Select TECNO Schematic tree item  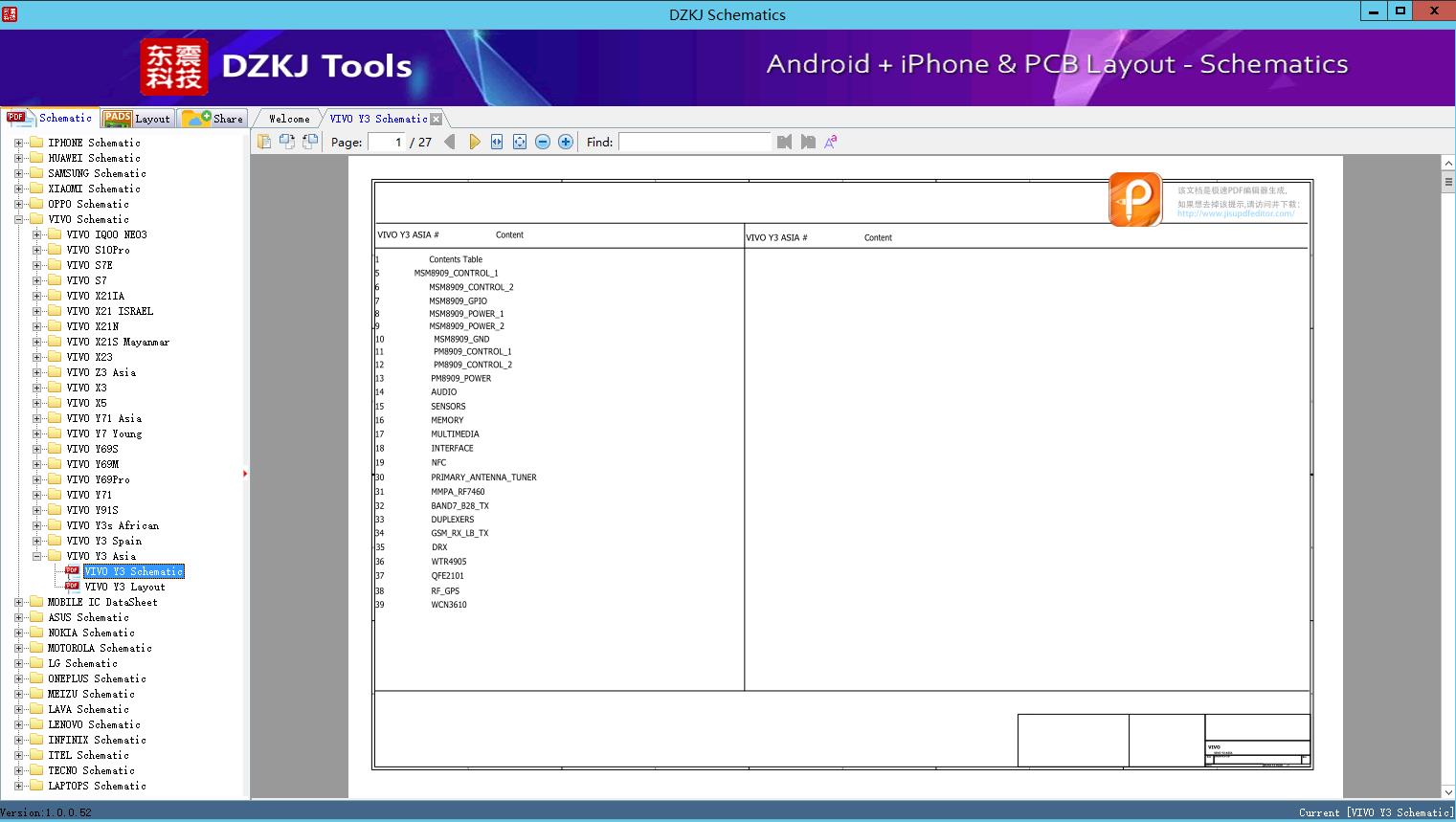pos(91,770)
